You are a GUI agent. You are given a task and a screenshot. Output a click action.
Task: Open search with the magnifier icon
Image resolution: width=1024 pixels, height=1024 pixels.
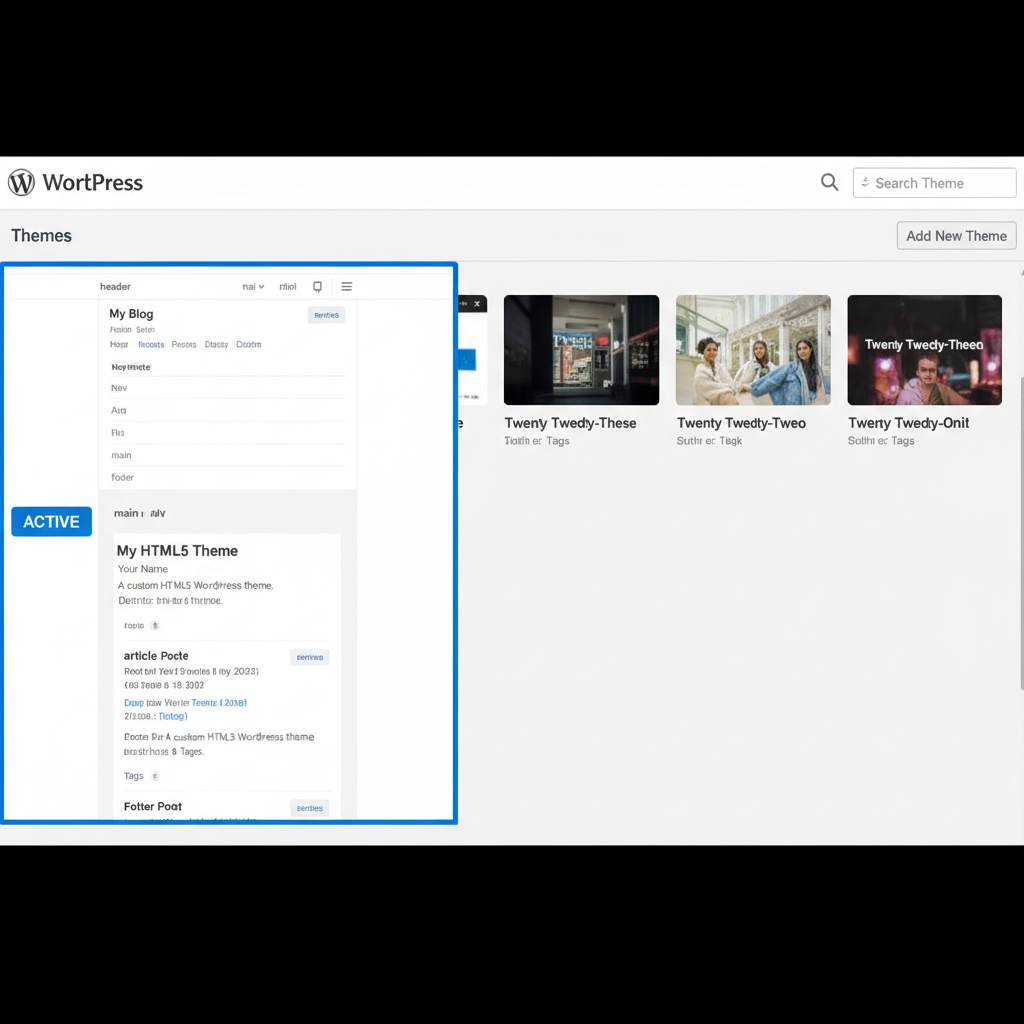coord(829,182)
